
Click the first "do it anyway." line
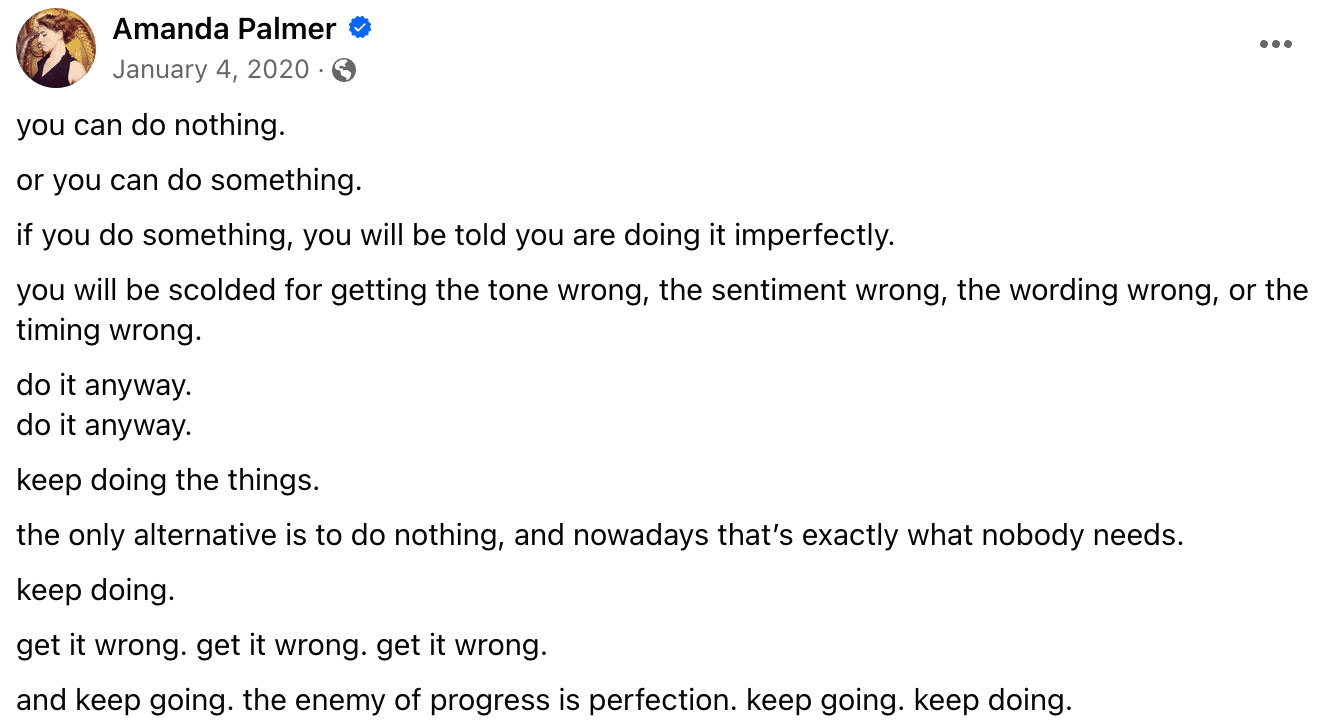104,385
